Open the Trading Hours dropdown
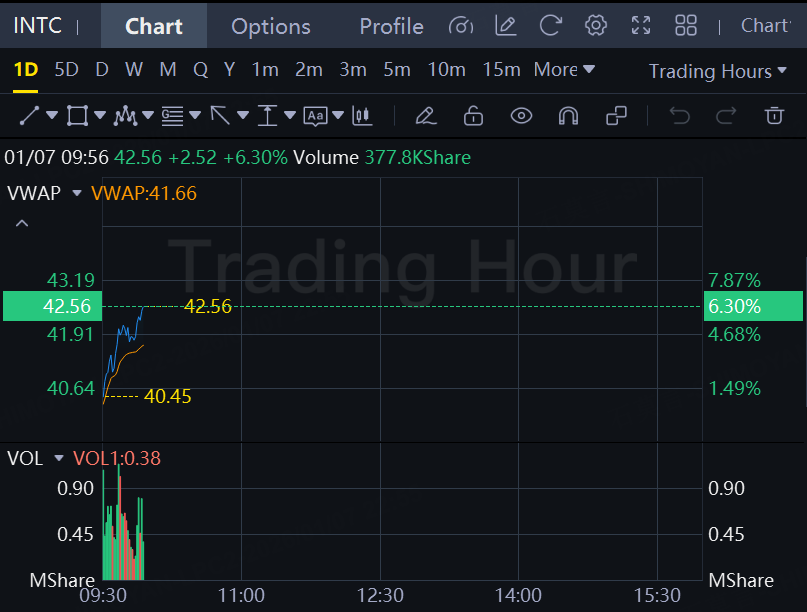807x612 pixels. click(x=717, y=71)
